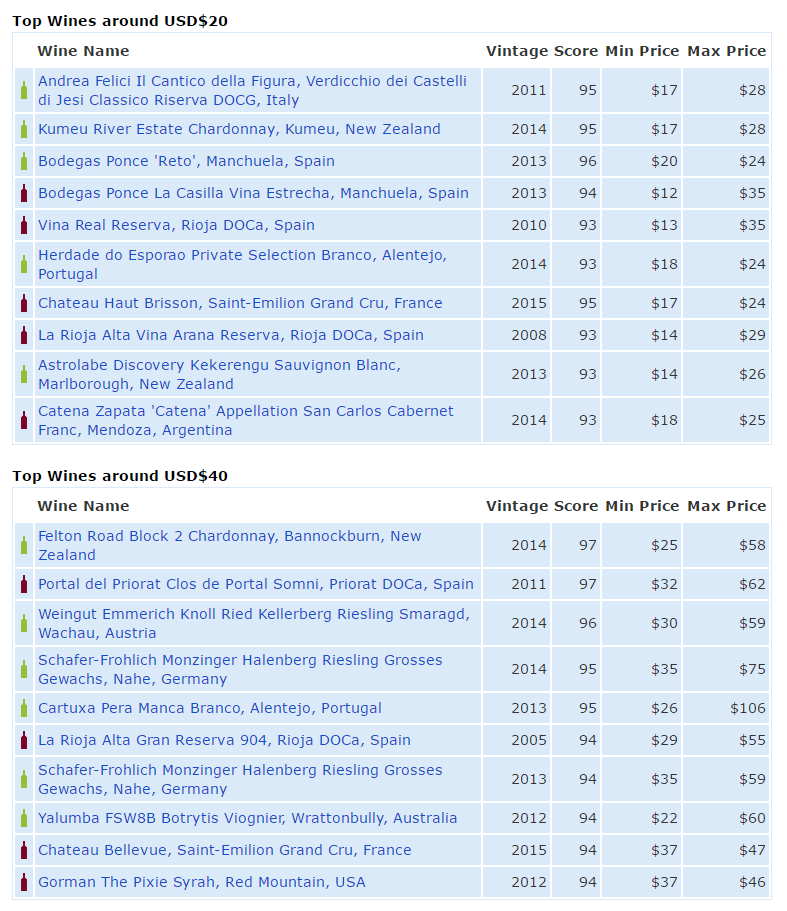
Task: Click the $106 max price for Cartuxa
Action: coord(748,708)
